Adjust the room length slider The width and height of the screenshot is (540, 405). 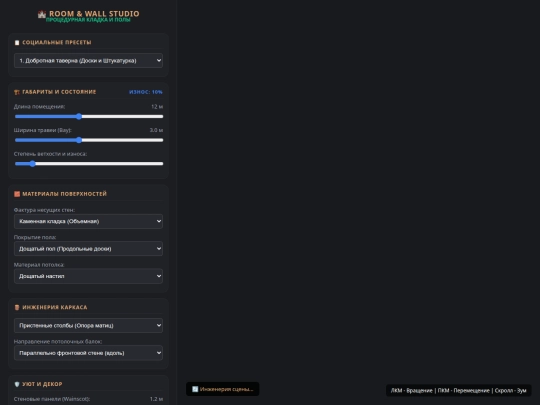(x=89, y=116)
